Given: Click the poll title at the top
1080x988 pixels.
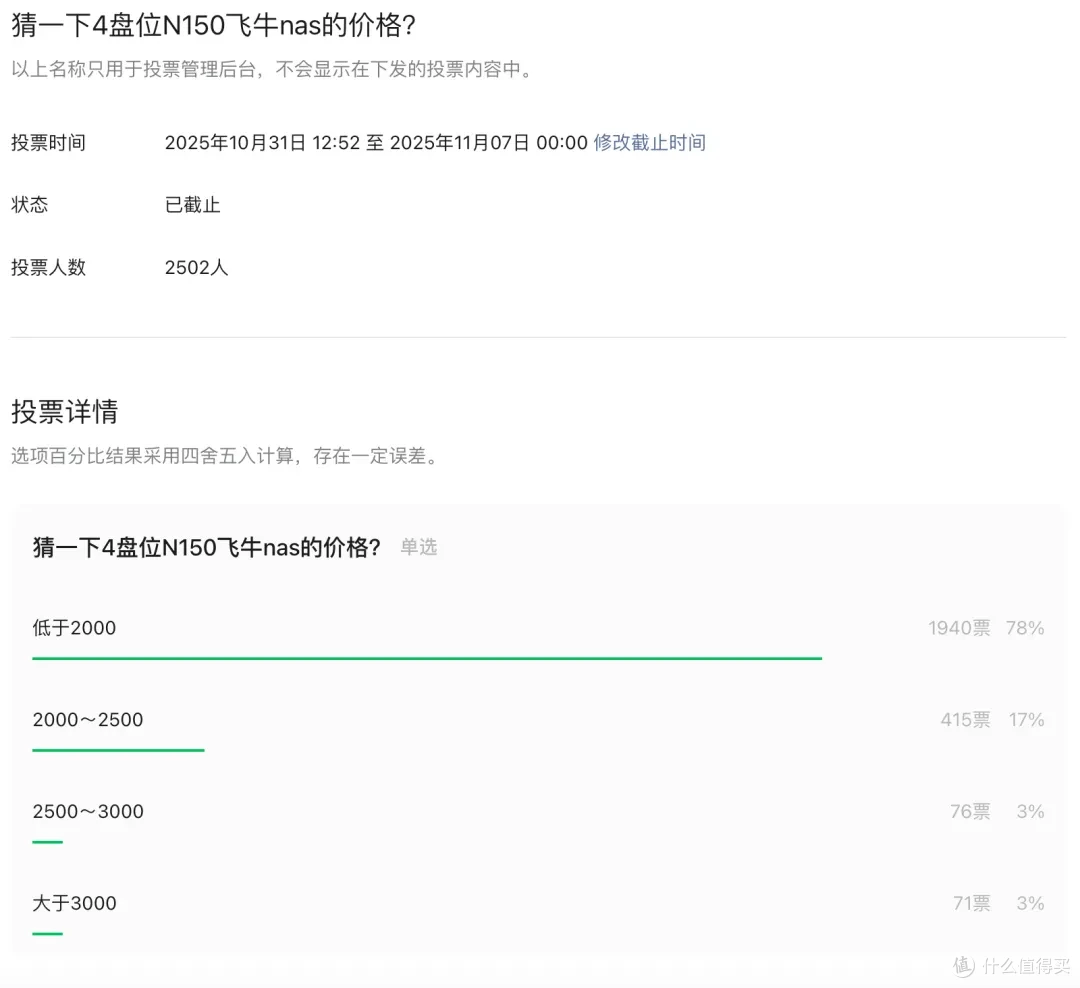Looking at the screenshot, I should [x=214, y=25].
